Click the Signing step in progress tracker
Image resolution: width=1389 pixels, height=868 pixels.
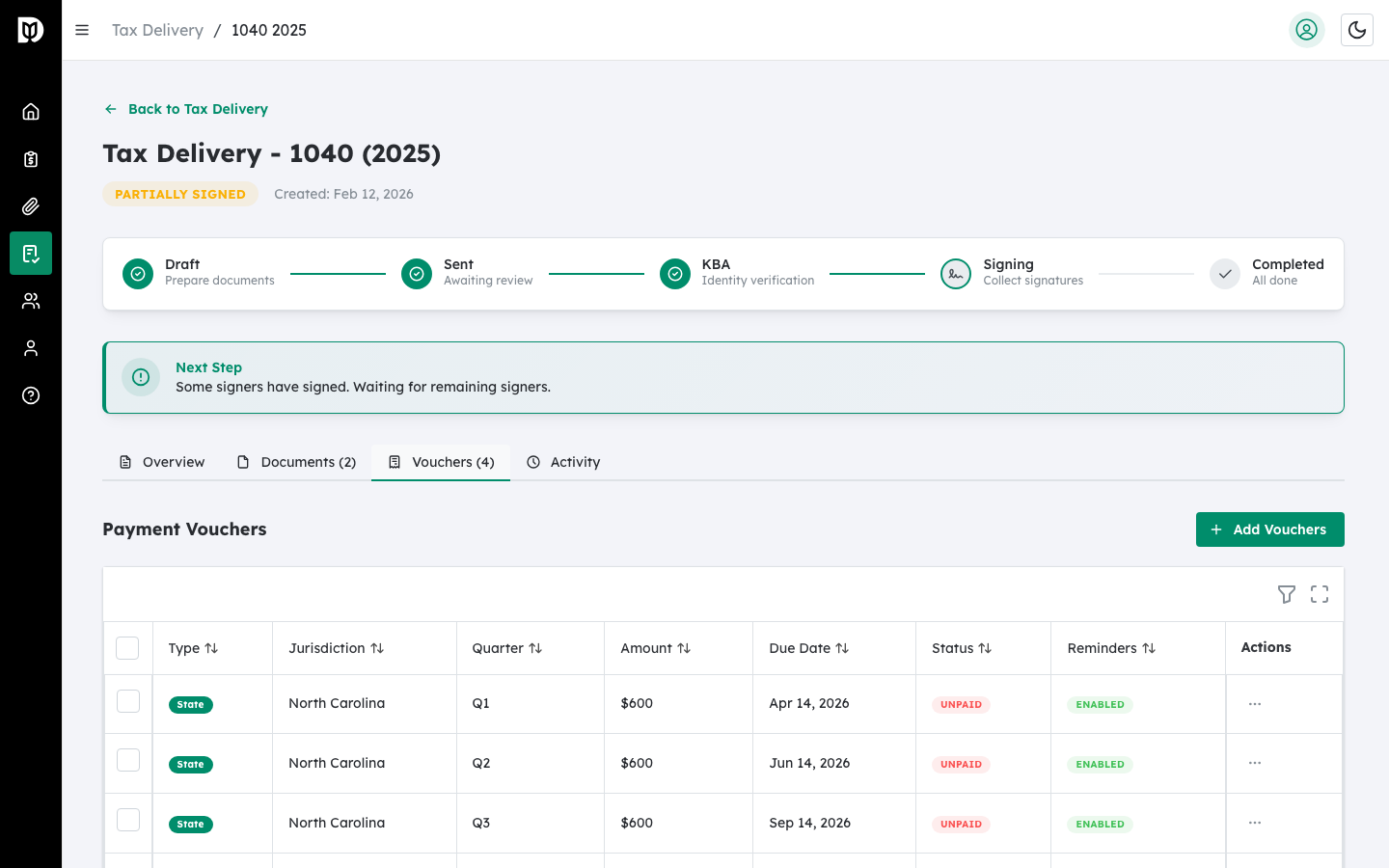pyautogui.click(x=1008, y=273)
